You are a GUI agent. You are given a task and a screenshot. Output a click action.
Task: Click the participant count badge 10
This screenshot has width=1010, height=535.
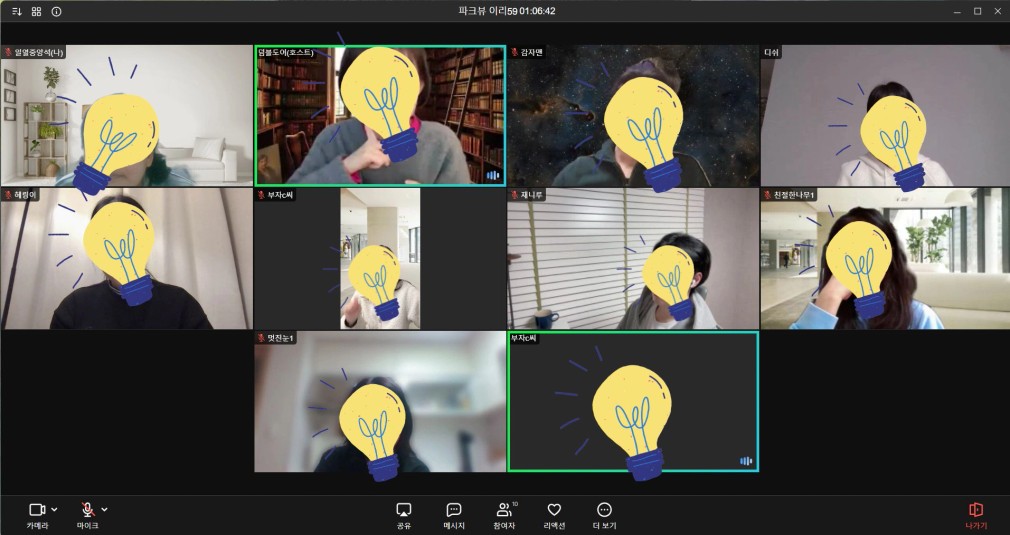(515, 504)
